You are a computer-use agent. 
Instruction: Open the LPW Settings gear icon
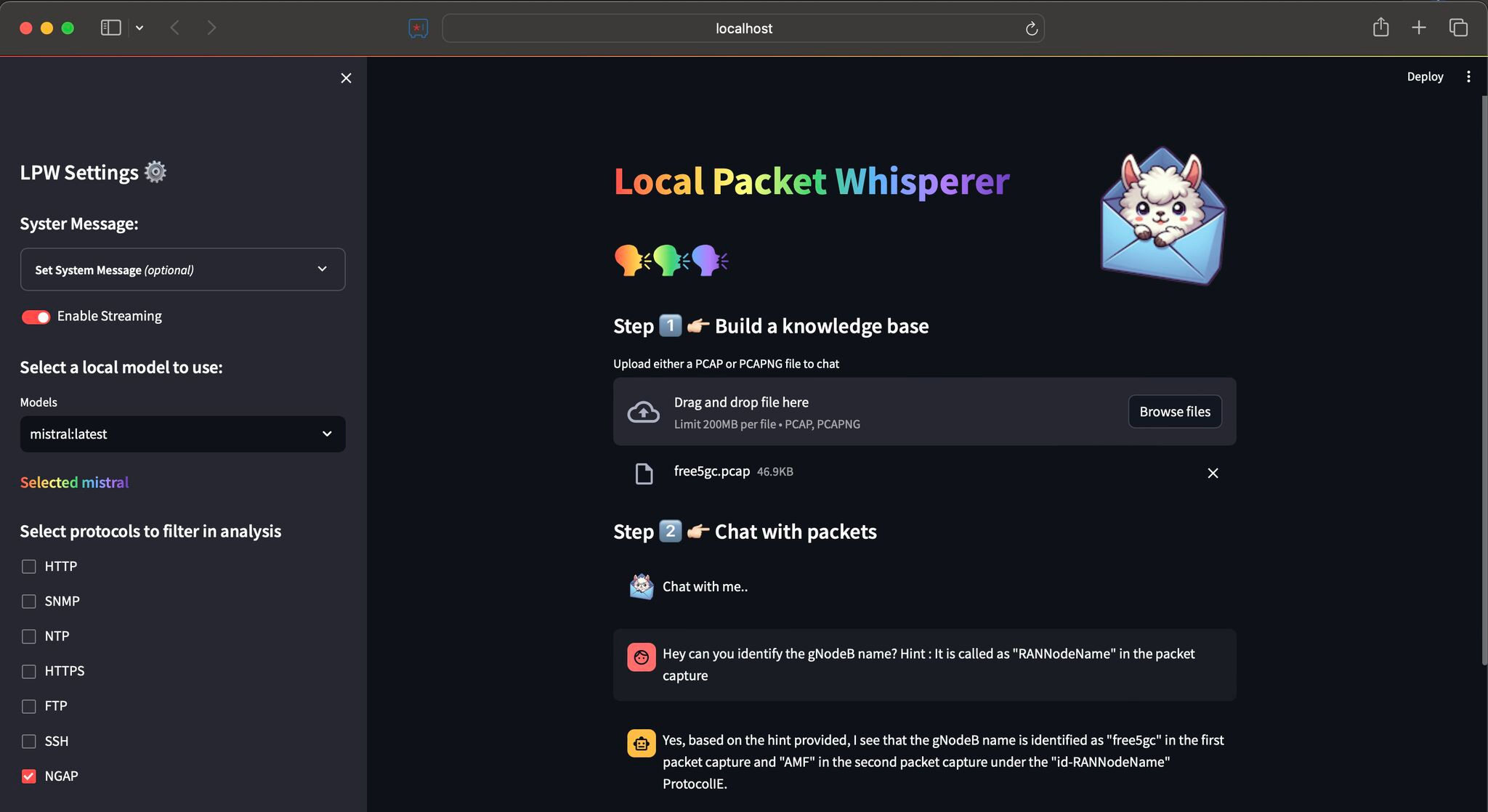pyautogui.click(x=154, y=172)
